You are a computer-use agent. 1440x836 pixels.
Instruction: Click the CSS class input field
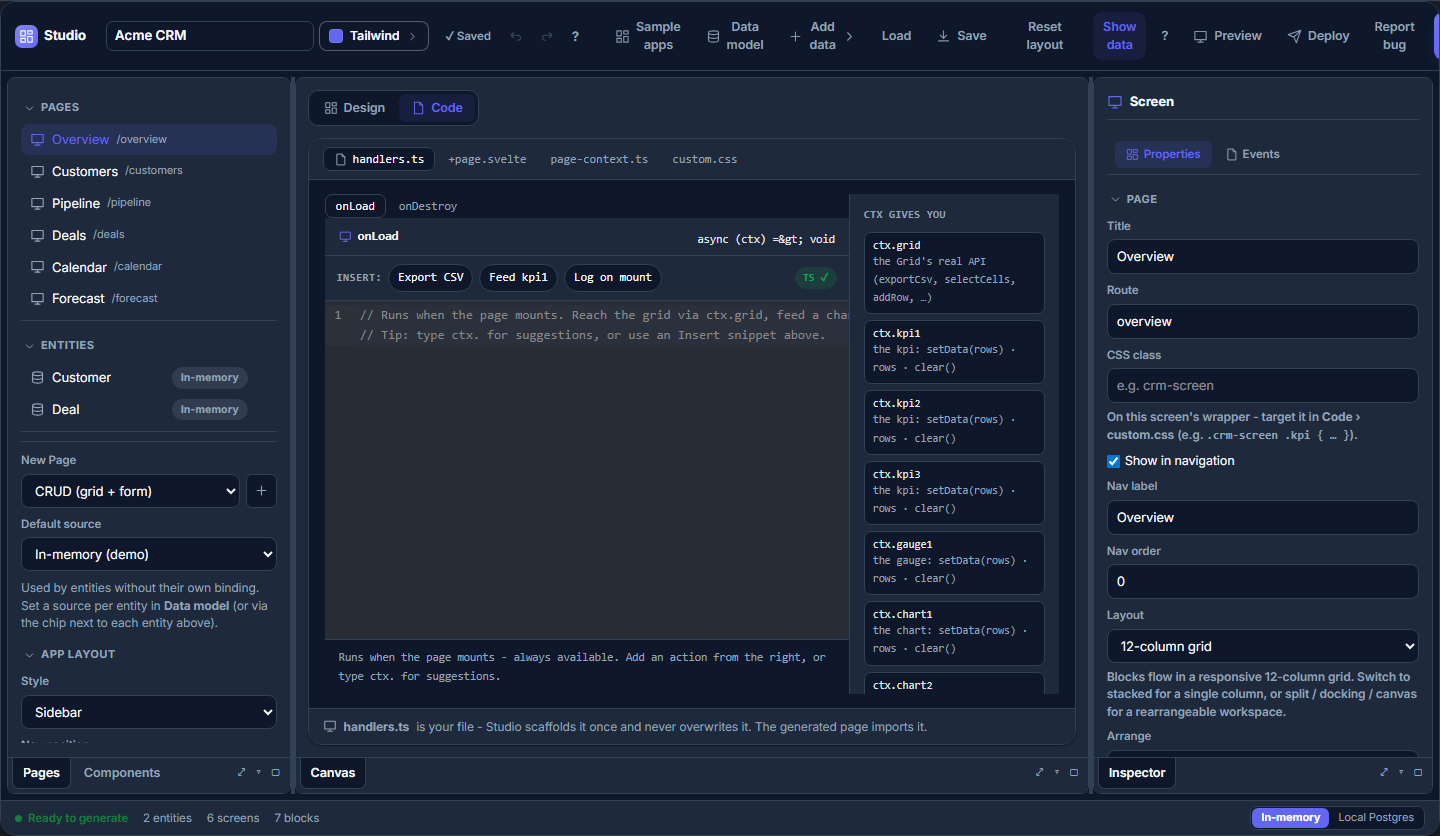1262,385
